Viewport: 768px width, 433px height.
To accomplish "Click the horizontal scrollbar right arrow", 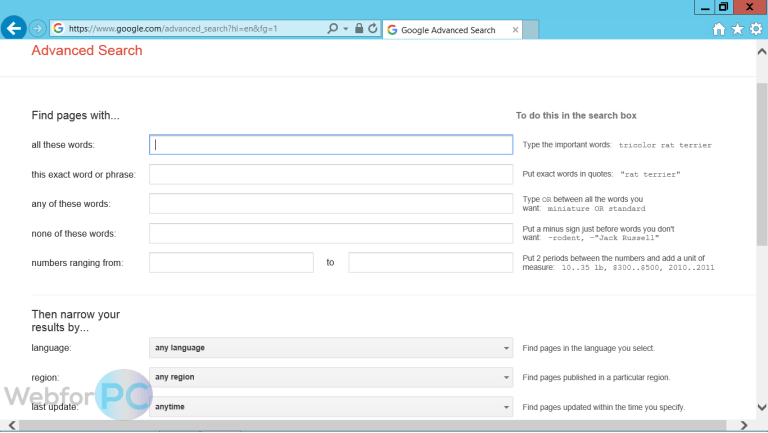I will click(744, 425).
